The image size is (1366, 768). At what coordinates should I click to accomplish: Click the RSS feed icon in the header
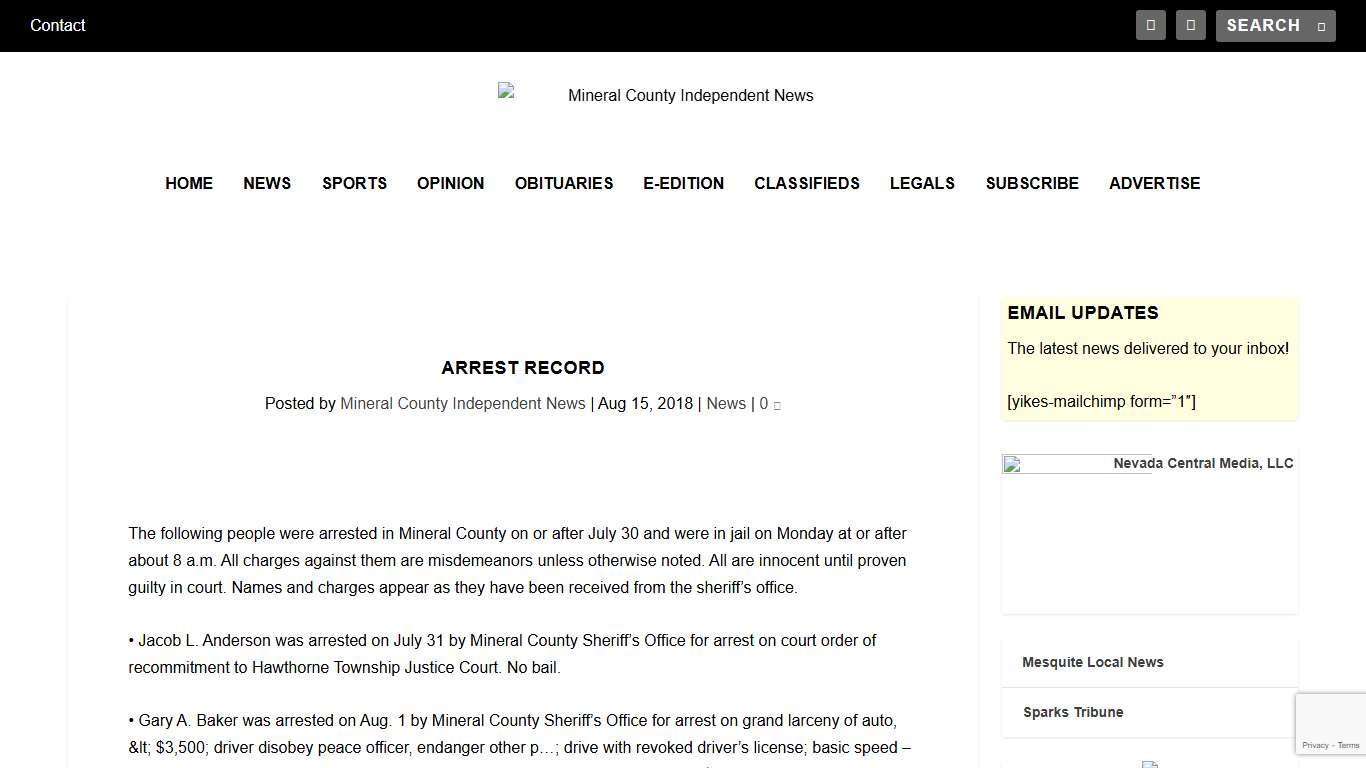(1190, 25)
